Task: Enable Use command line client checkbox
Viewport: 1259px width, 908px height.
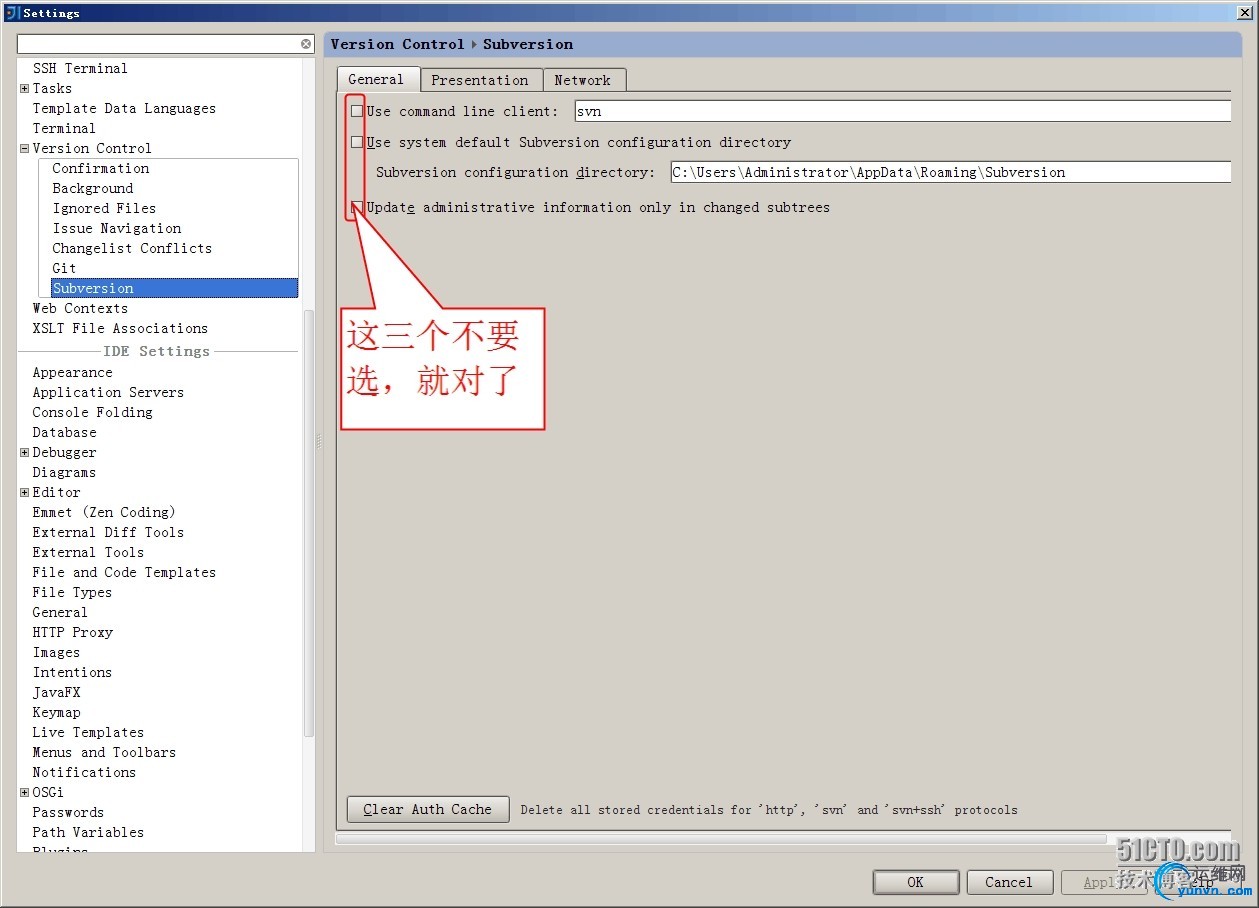Action: point(357,111)
